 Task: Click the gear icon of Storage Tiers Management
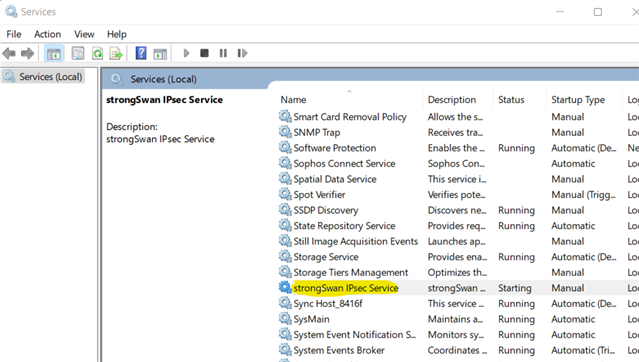coord(285,272)
